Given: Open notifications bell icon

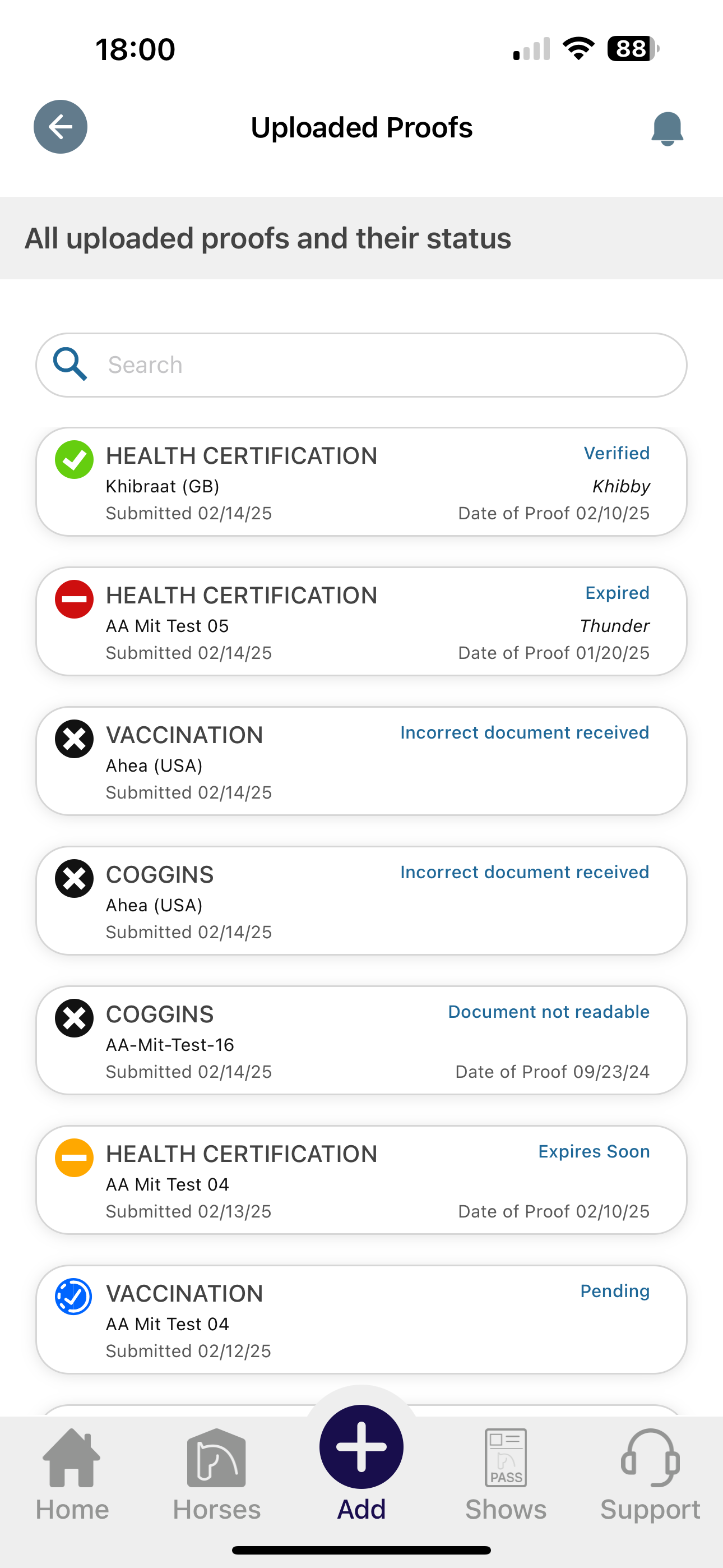Looking at the screenshot, I should [x=667, y=128].
